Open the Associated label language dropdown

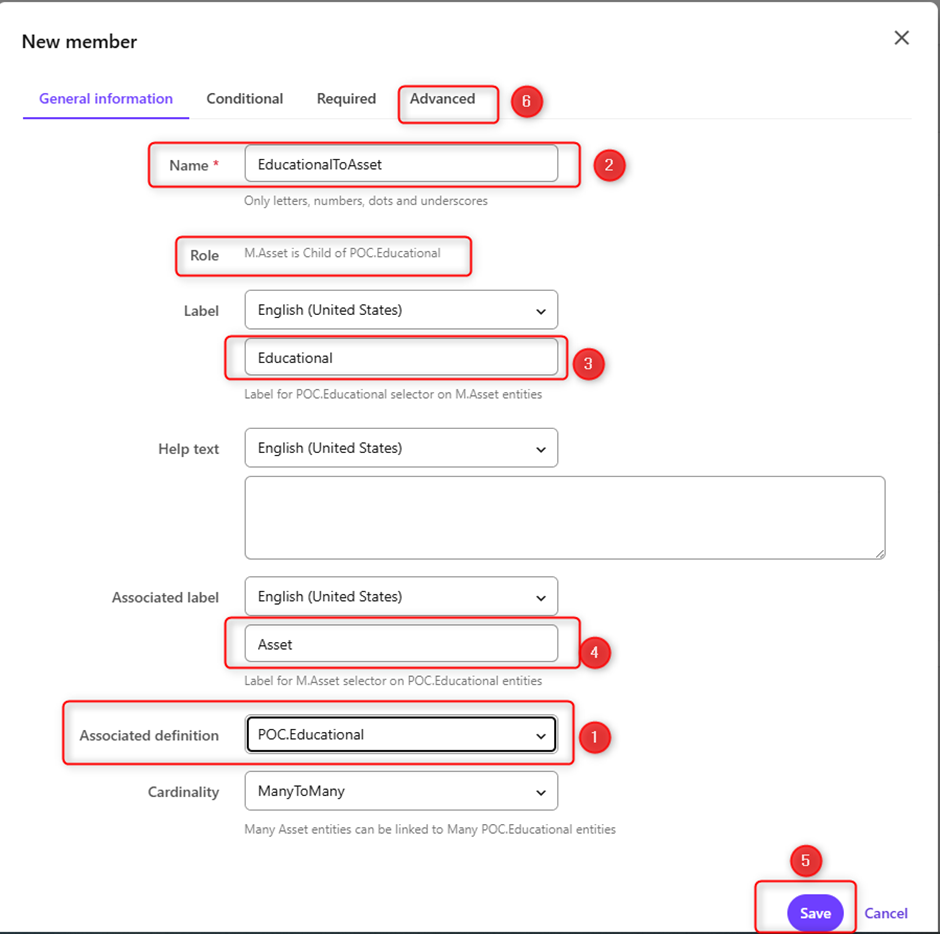(401, 596)
